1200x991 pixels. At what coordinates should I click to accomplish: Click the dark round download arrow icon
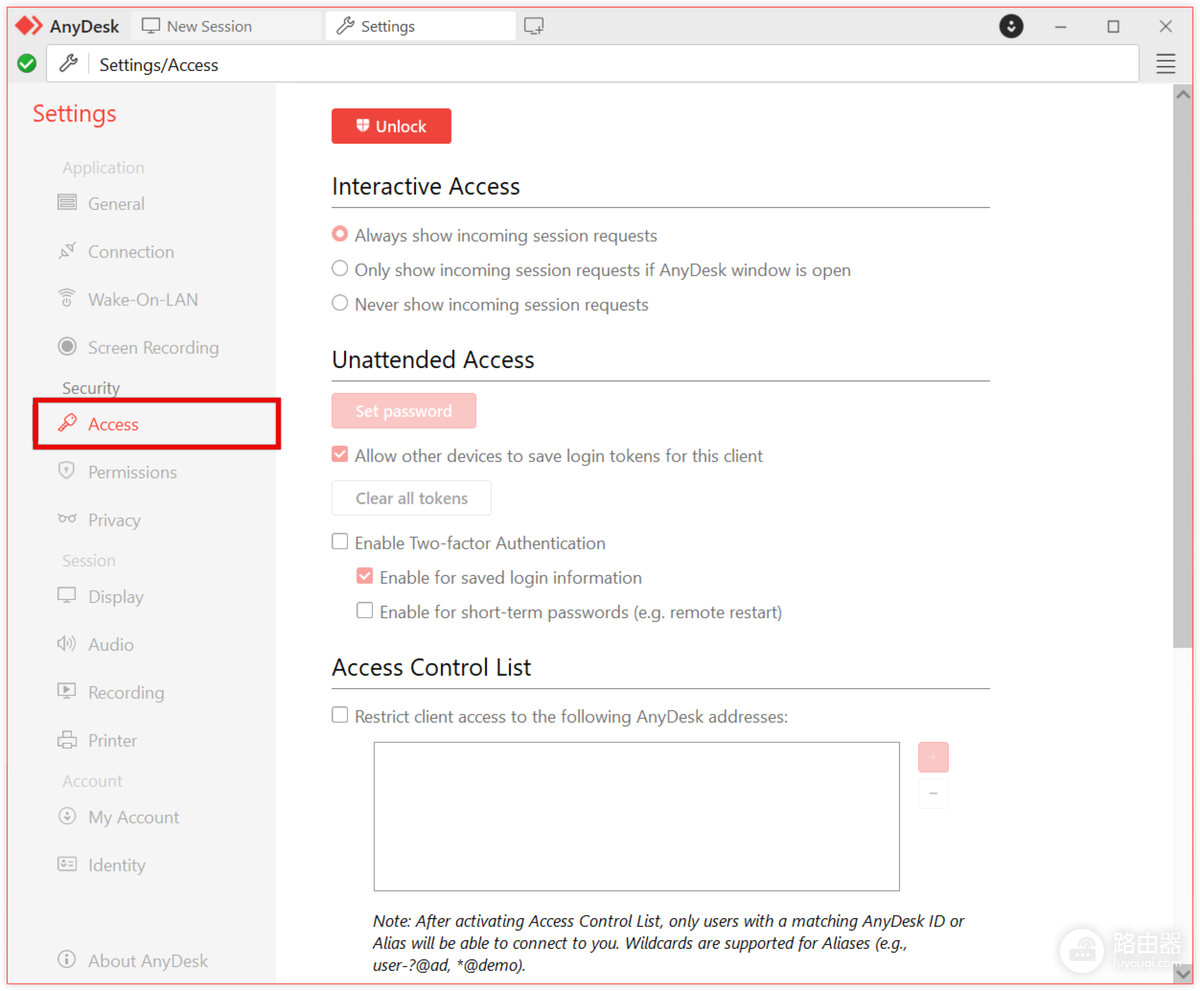[1011, 26]
